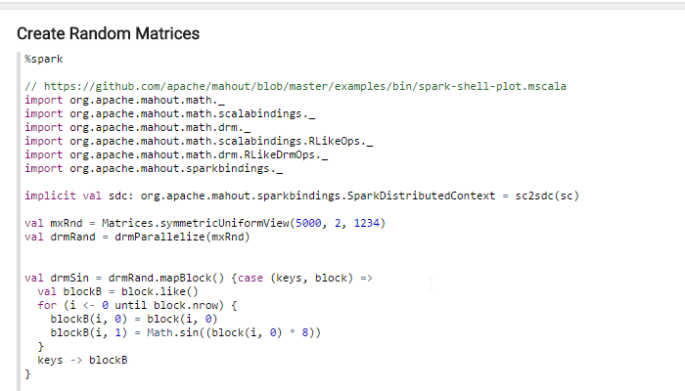Viewport: 685px width, 391px height.
Task: Click the 'Create Random Matrices' paragraph title
Action: pos(108,34)
